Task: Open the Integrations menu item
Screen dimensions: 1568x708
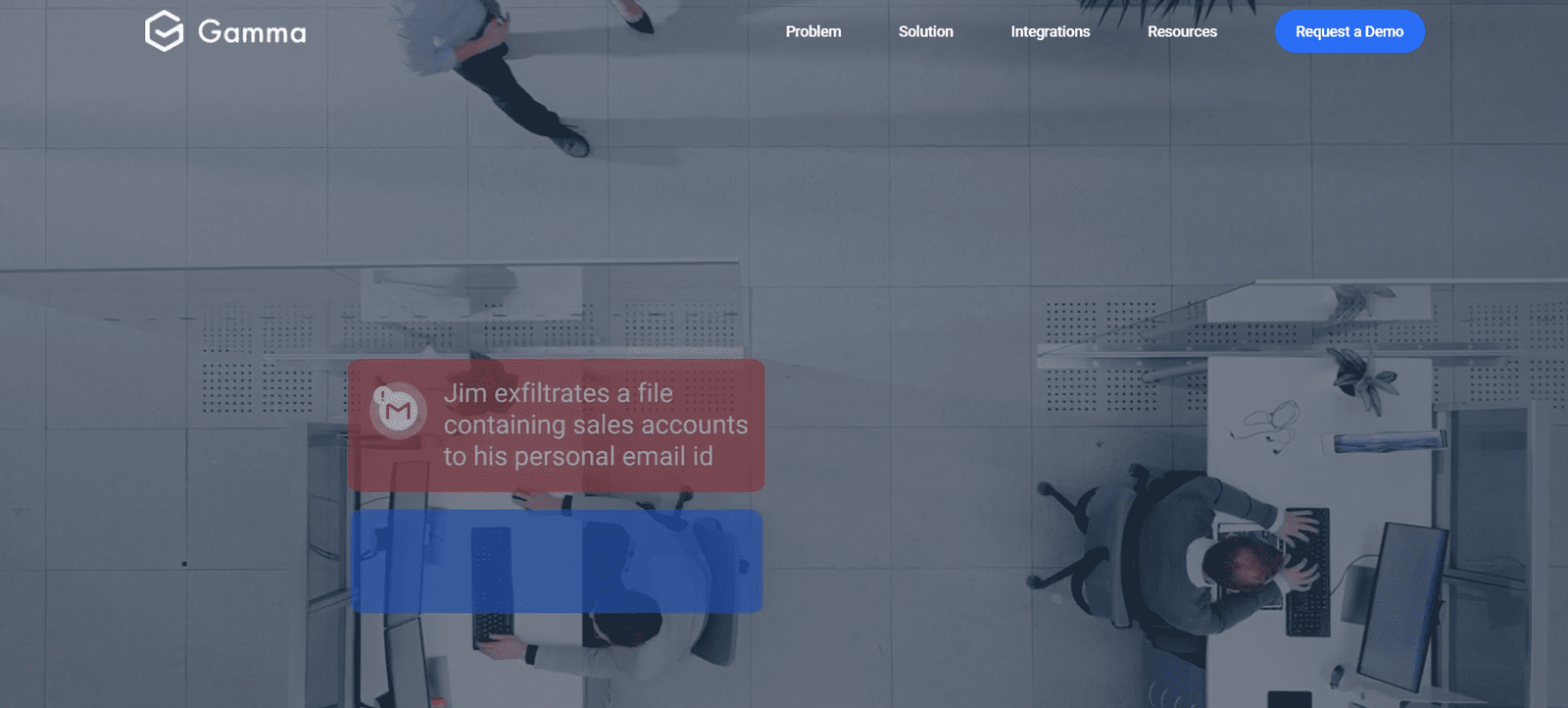Action: pos(1050,31)
